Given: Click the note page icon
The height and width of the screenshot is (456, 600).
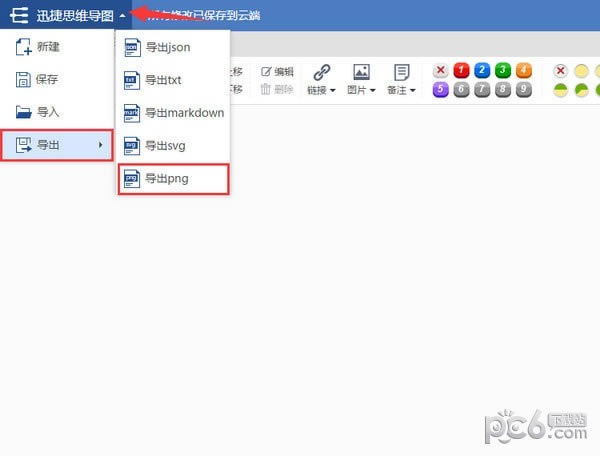Looking at the screenshot, I should [x=401, y=72].
